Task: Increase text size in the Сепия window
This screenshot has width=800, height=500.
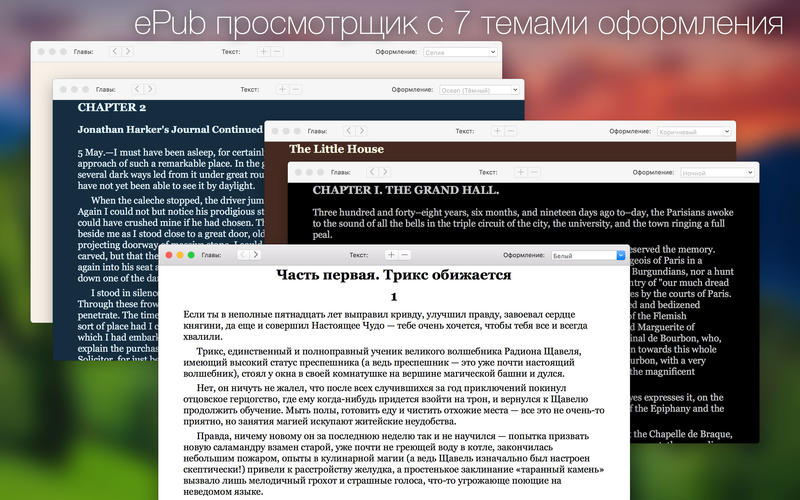Action: click(263, 52)
